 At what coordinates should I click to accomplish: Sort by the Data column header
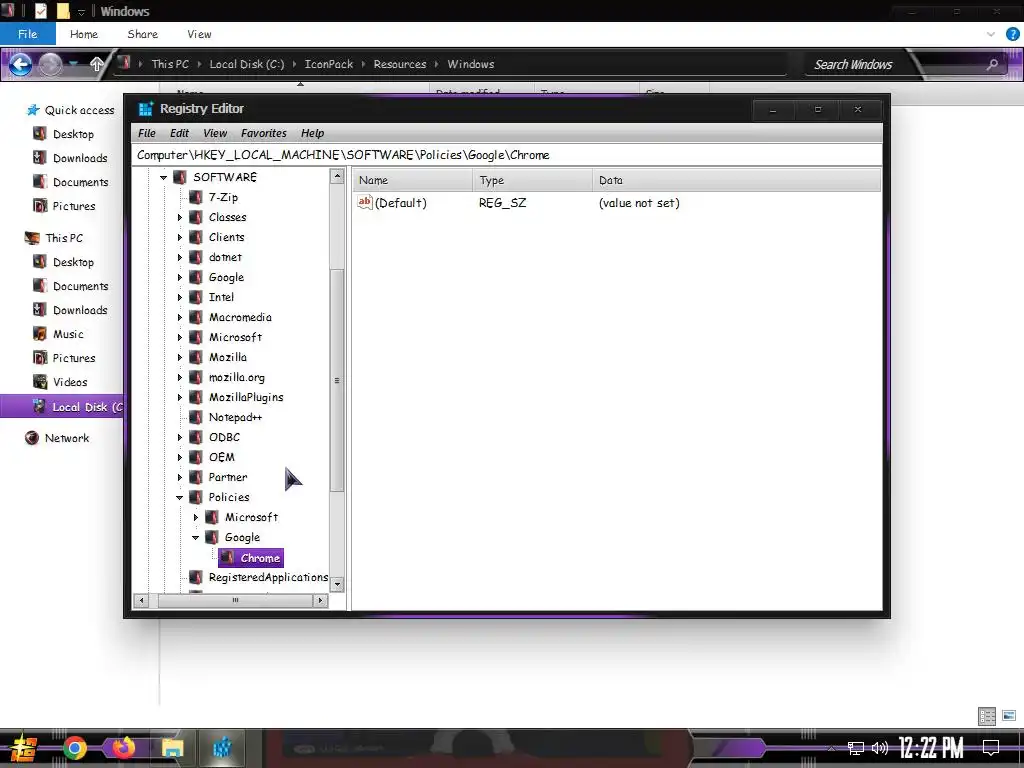(x=737, y=180)
